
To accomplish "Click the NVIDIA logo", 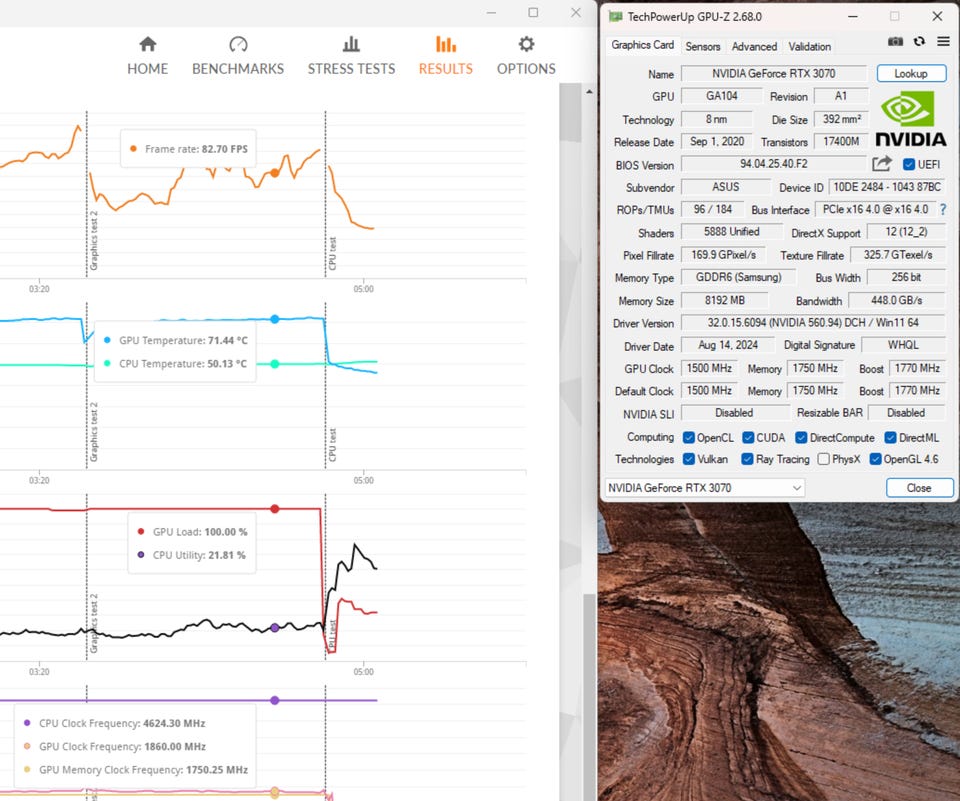I will (x=910, y=119).
